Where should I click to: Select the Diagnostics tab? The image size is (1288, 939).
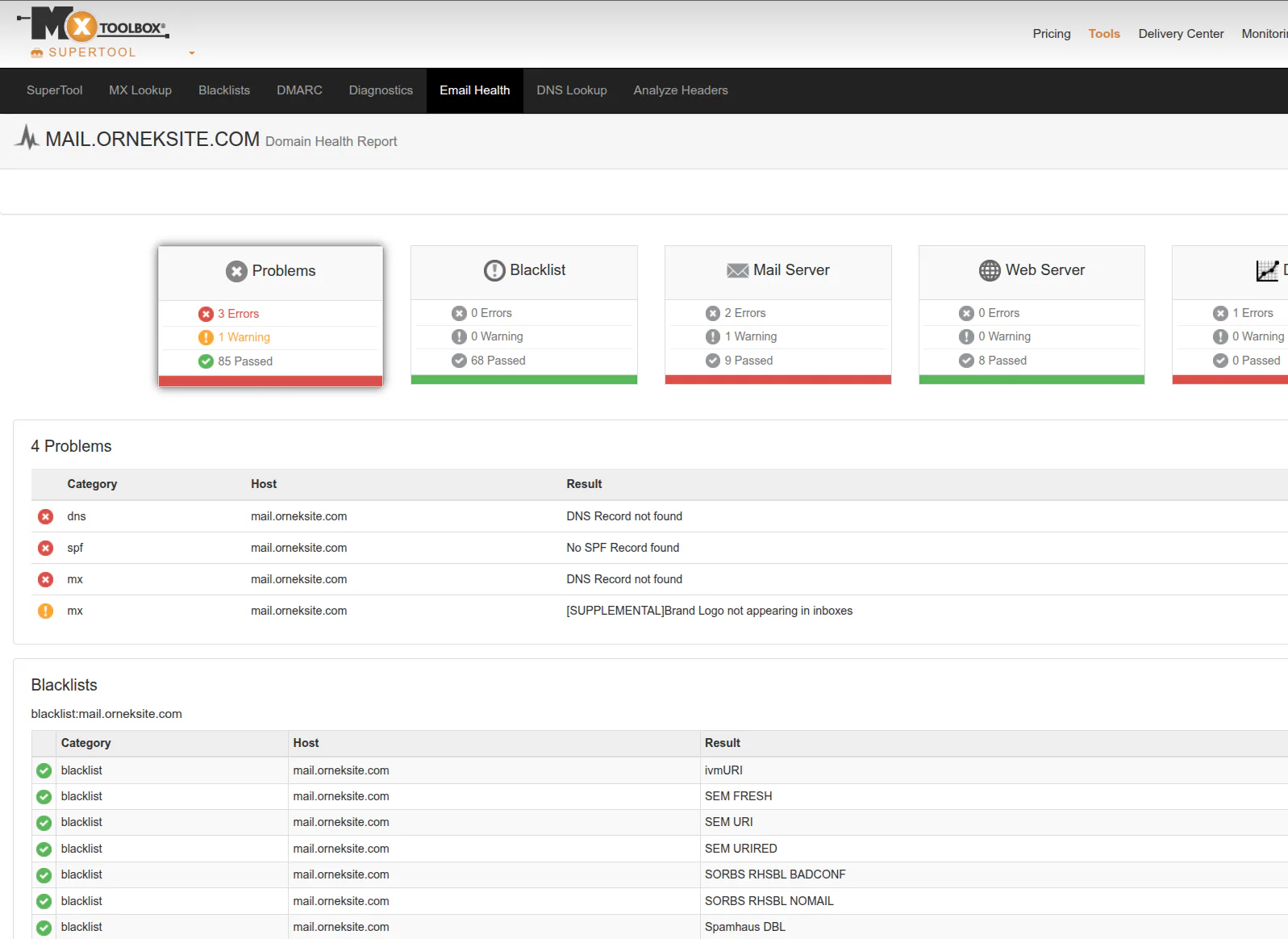[381, 90]
